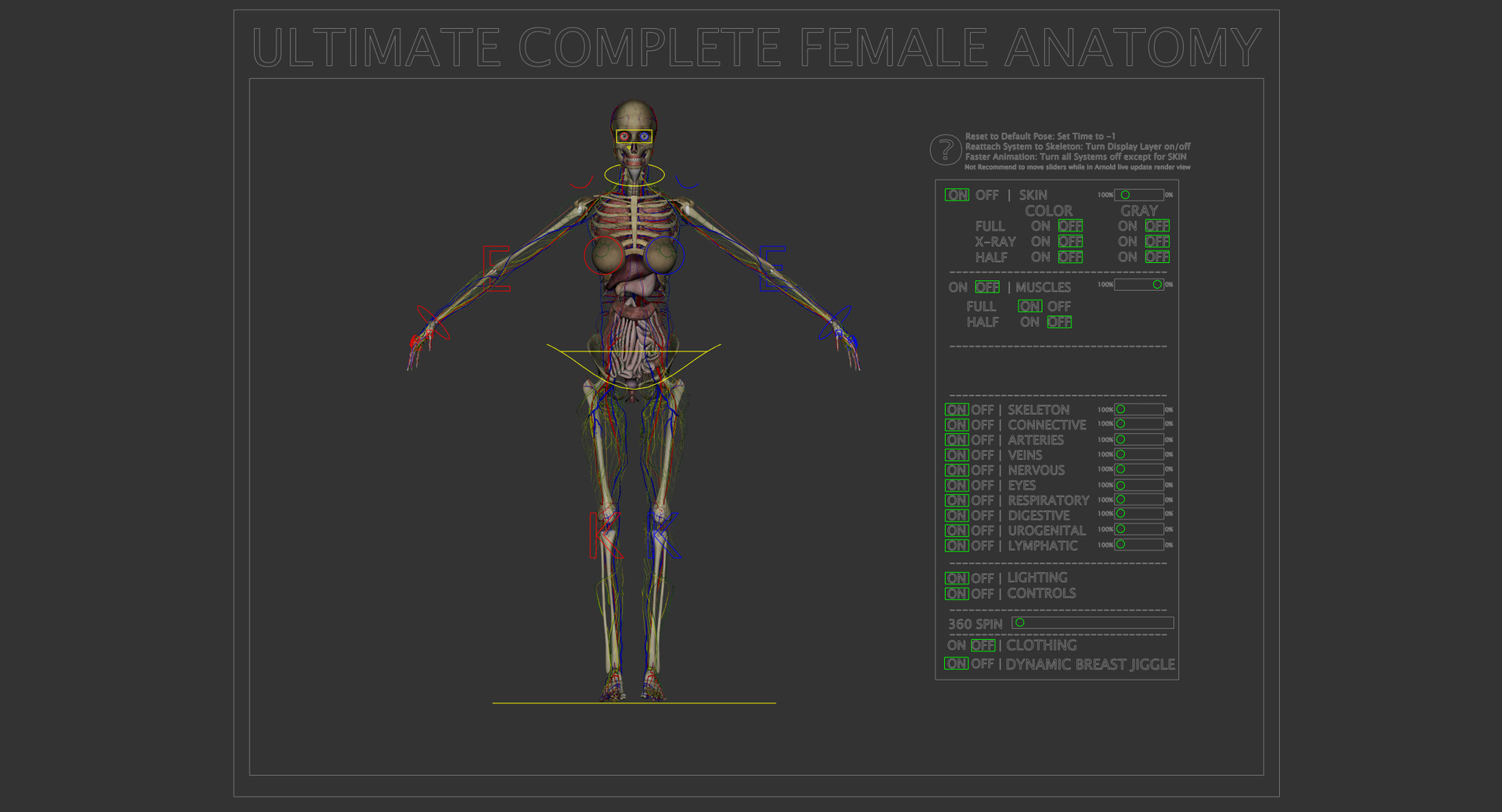Turn LIGHTING off
This screenshot has width=1502, height=812.
(983, 578)
